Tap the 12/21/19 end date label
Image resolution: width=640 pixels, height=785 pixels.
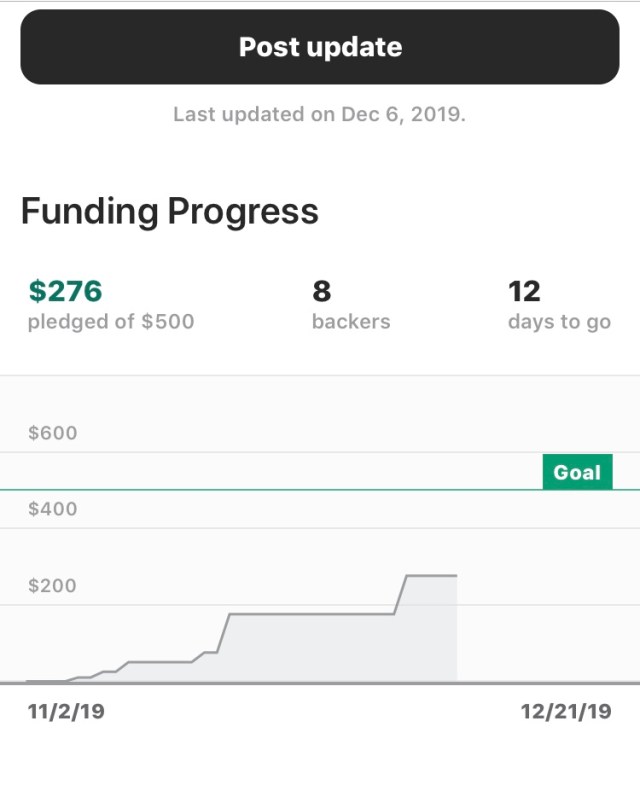(x=565, y=711)
